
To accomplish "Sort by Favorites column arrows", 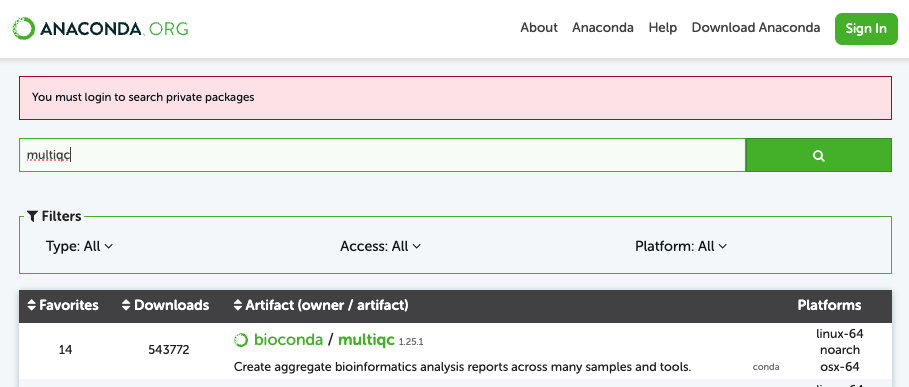I will pos(32,305).
